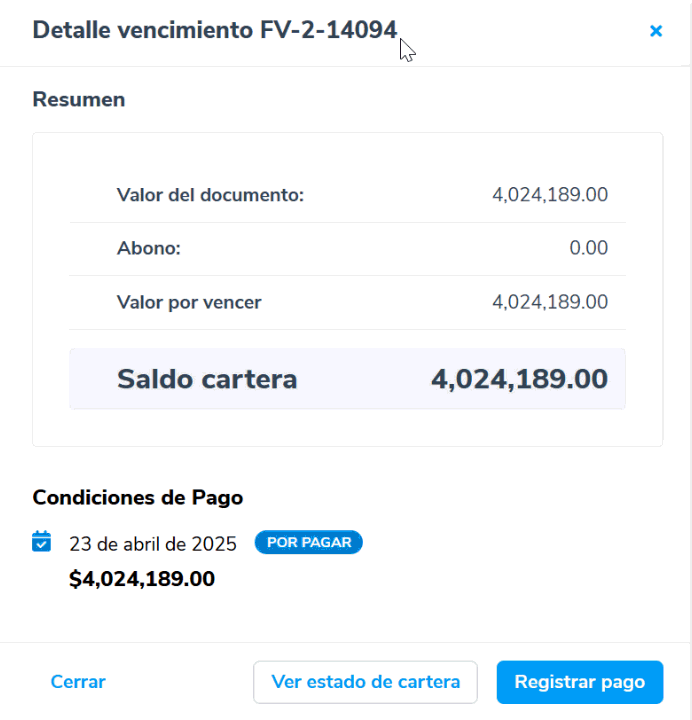Click the Cerrar link
The height and width of the screenshot is (720, 692).
click(78, 682)
